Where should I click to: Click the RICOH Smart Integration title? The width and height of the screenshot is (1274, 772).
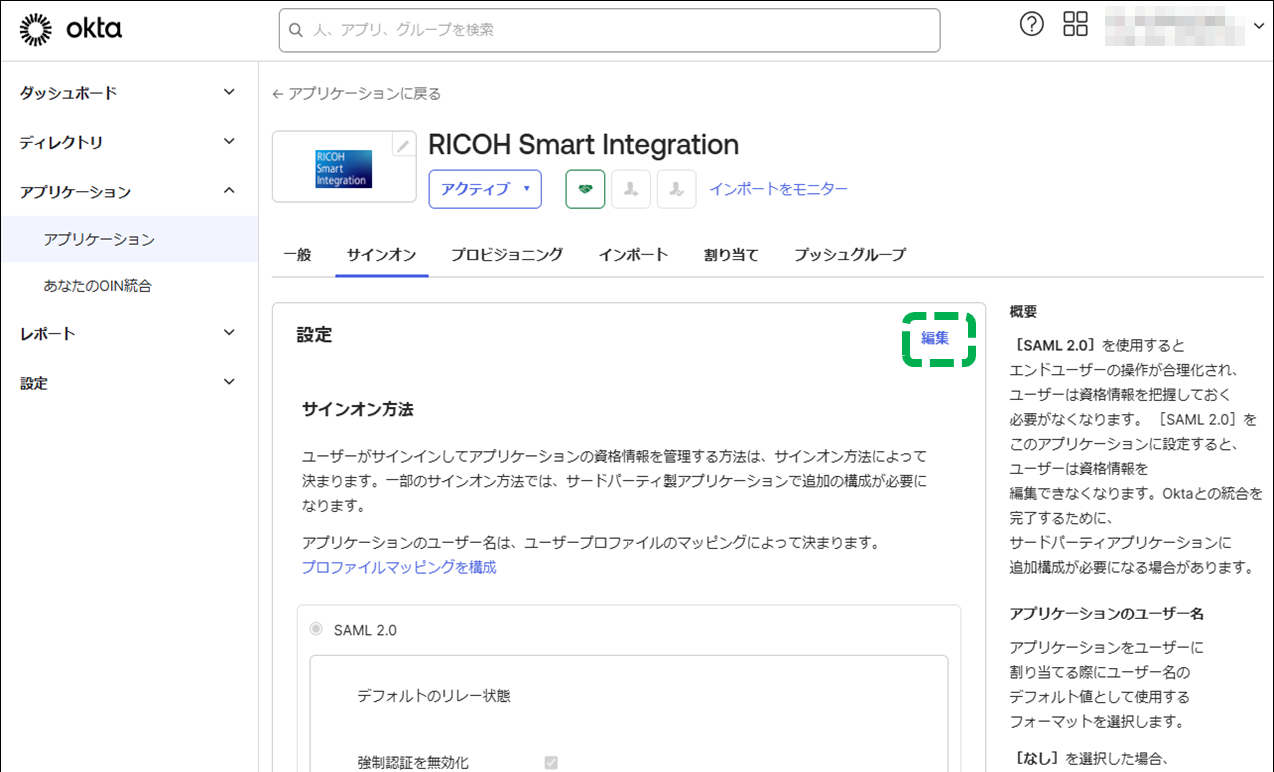coord(583,145)
